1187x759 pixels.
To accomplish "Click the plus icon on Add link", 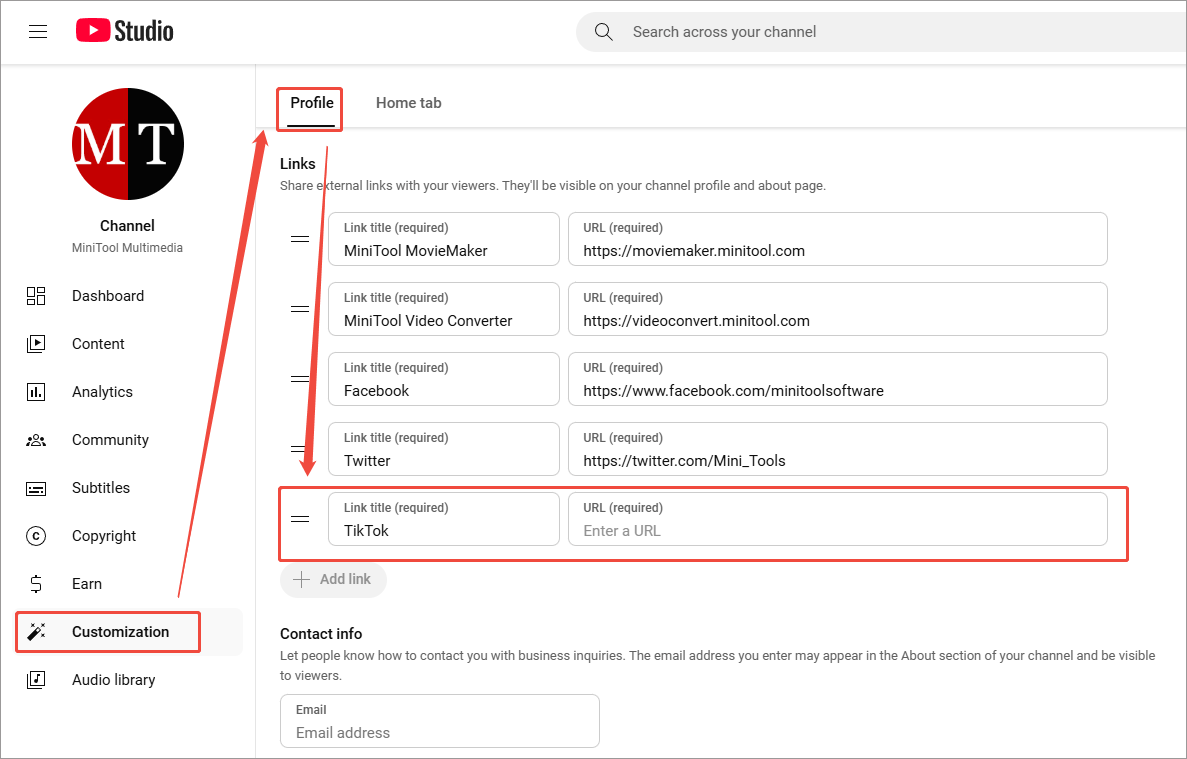I will [301, 580].
